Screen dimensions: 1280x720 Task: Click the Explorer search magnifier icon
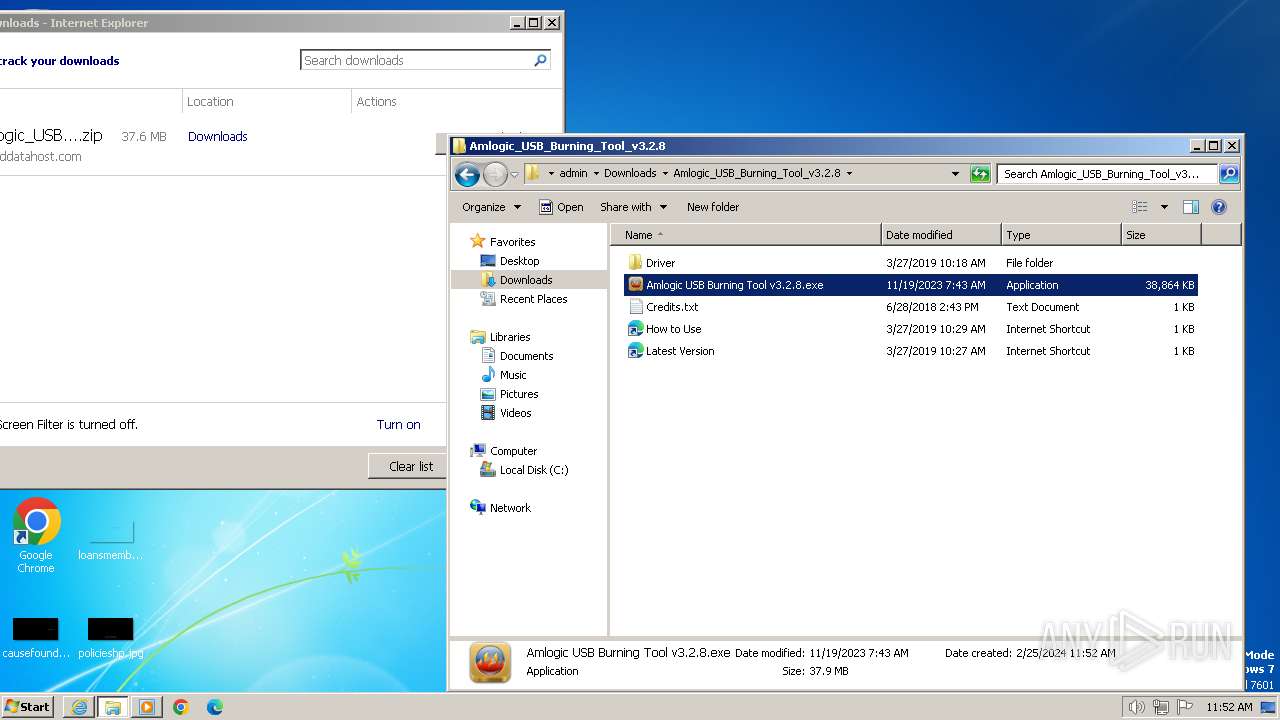tap(1229, 174)
